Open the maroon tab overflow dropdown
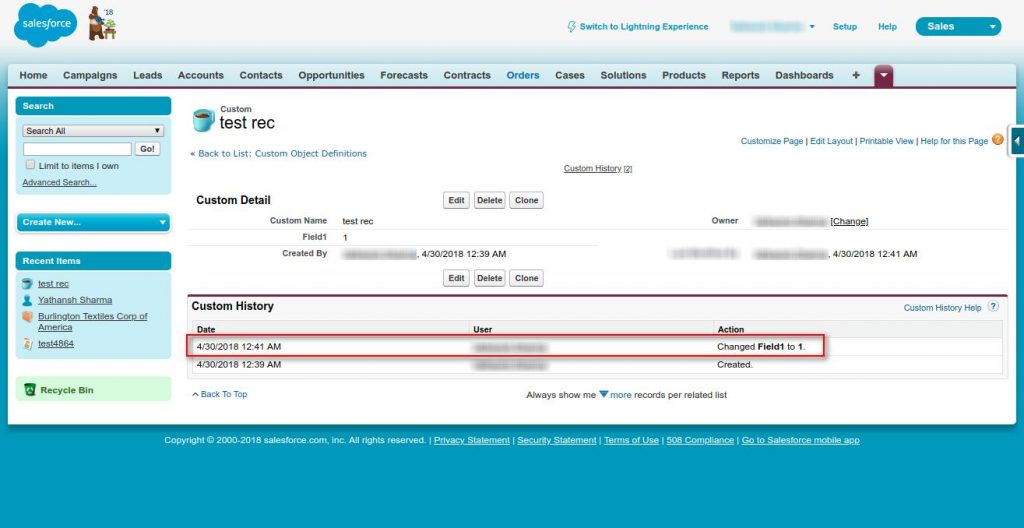Viewport: 1024px width, 528px height. (884, 75)
